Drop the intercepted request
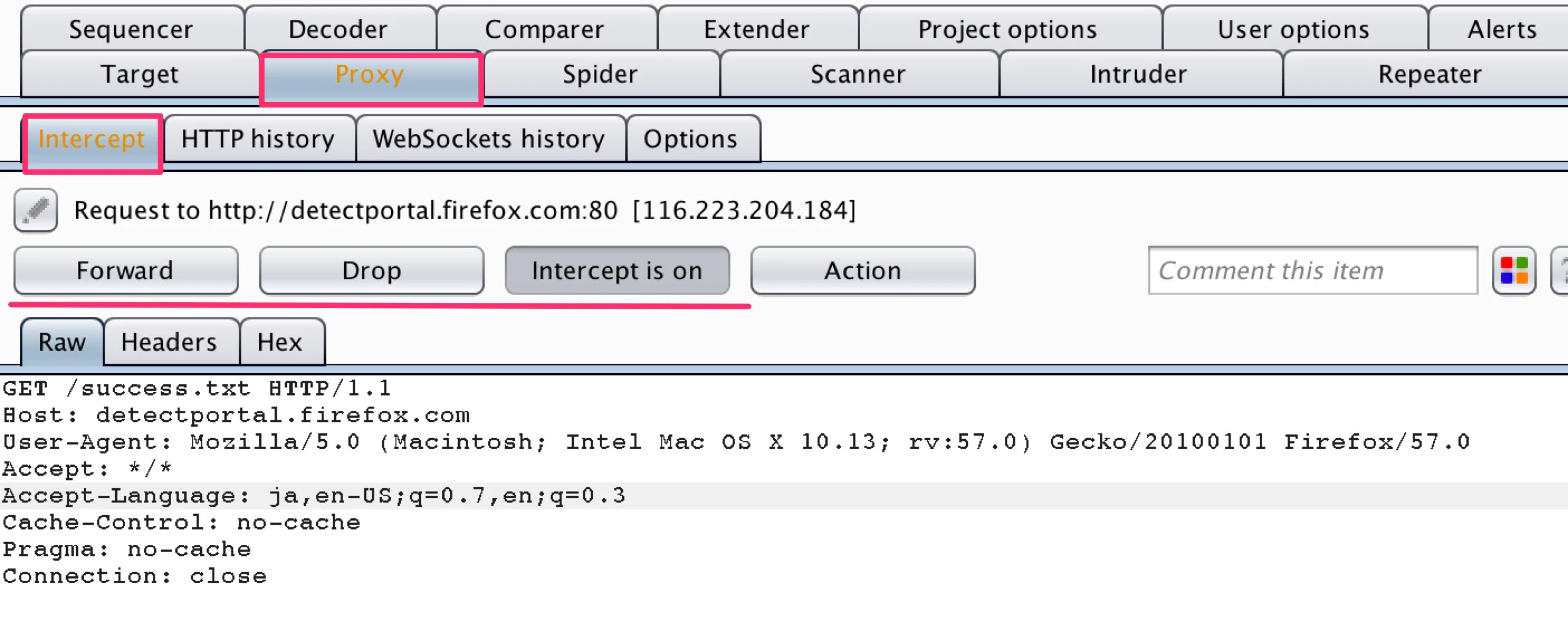Image resolution: width=1568 pixels, height=621 pixels. tap(371, 270)
